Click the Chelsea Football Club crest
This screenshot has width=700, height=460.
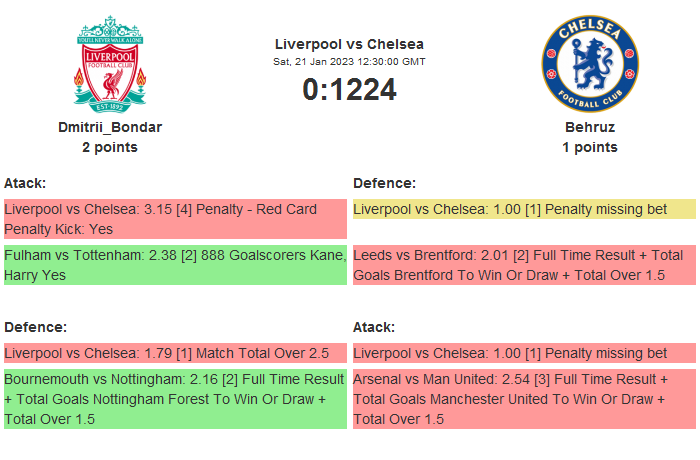(589, 63)
